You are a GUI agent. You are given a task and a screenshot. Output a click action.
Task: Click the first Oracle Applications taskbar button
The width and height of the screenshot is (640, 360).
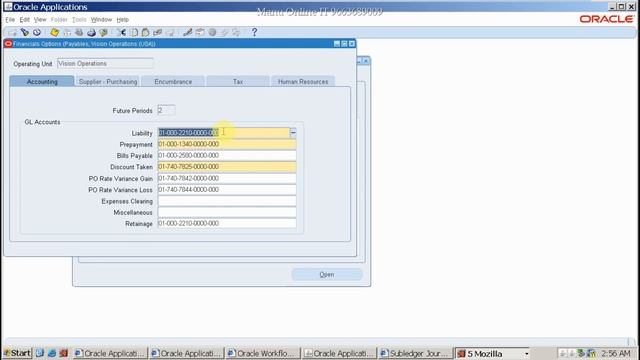coord(110,353)
